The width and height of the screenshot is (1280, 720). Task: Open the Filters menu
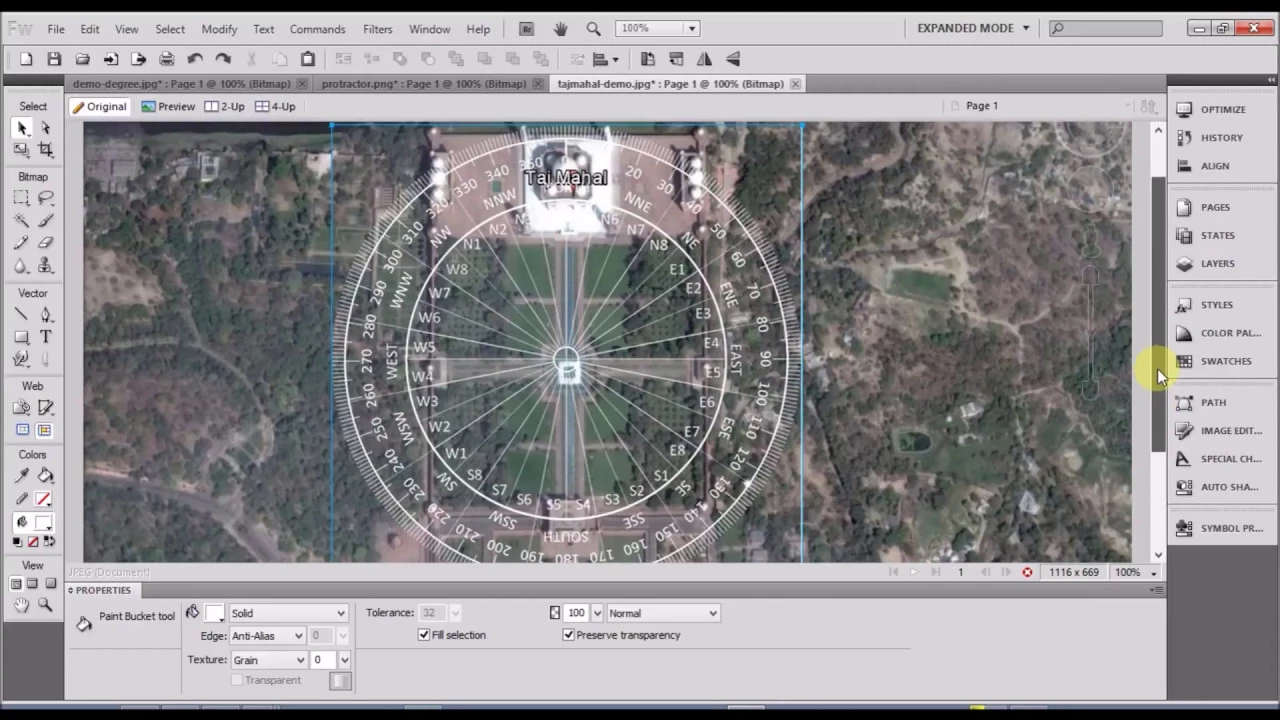click(x=377, y=29)
